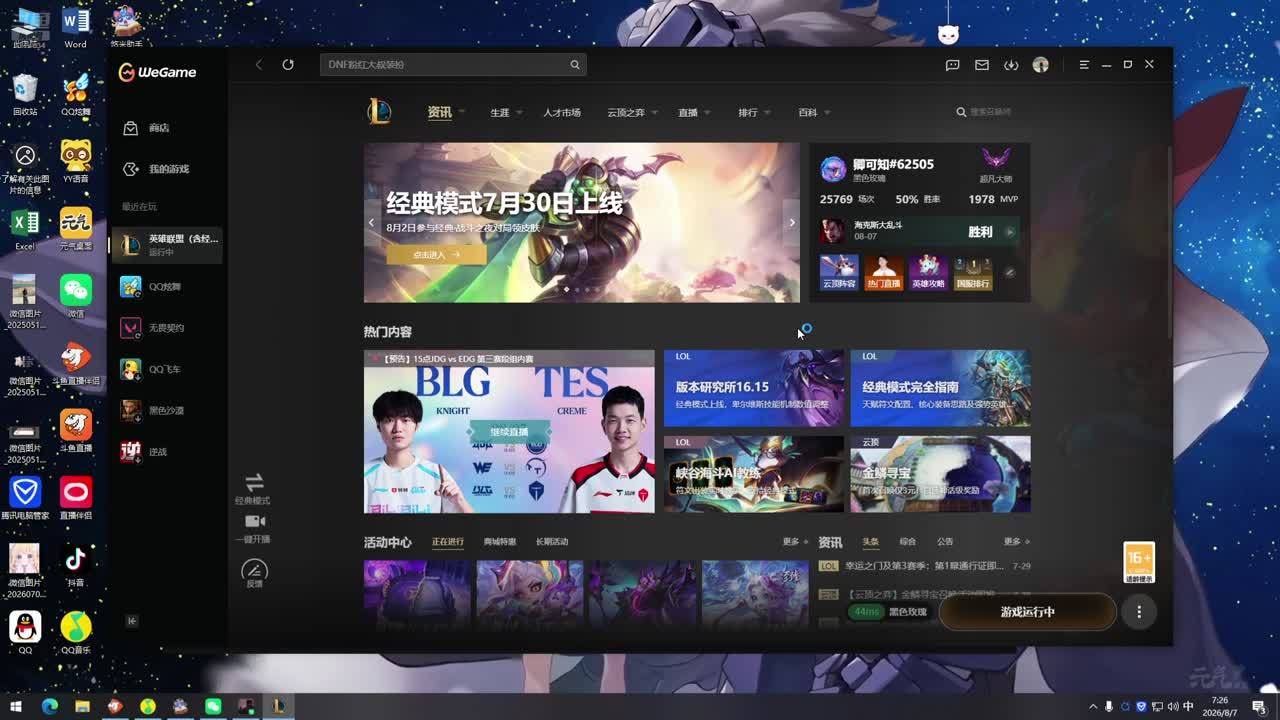Click the 经典模式 switch icon
The image size is (1280, 720).
point(254,482)
